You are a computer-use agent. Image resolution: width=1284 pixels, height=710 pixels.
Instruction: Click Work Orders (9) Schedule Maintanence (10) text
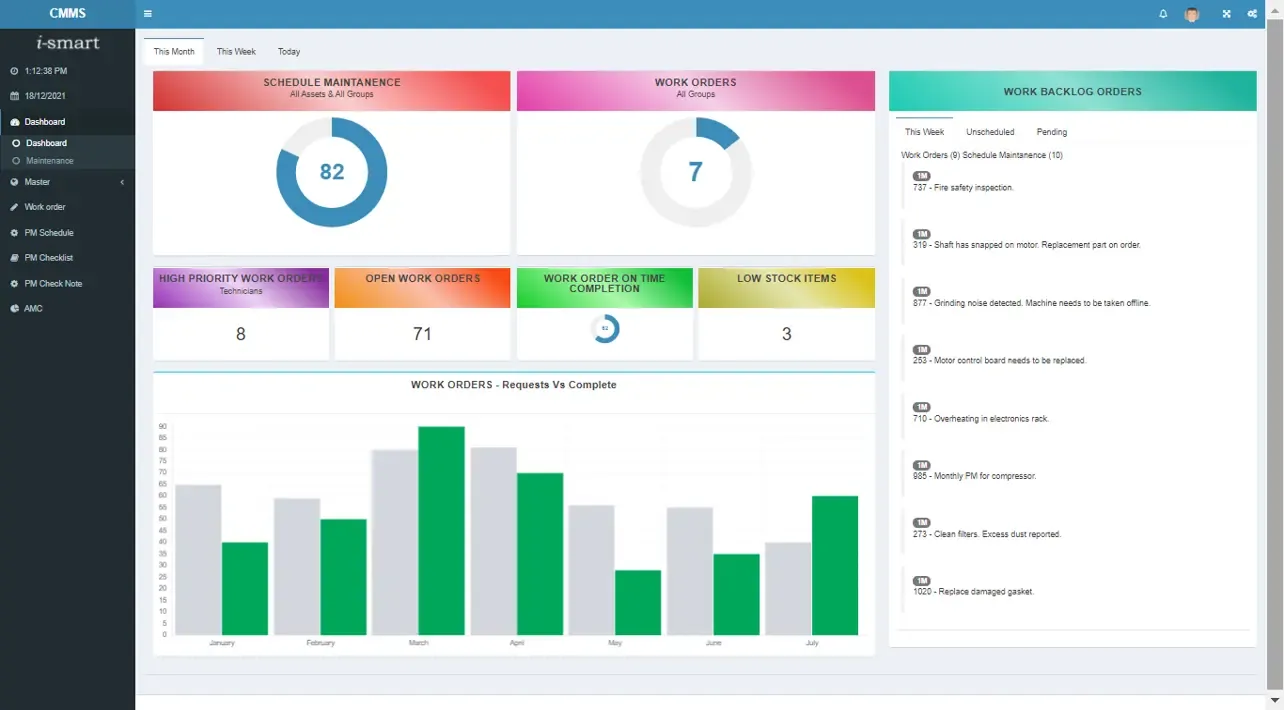point(982,155)
